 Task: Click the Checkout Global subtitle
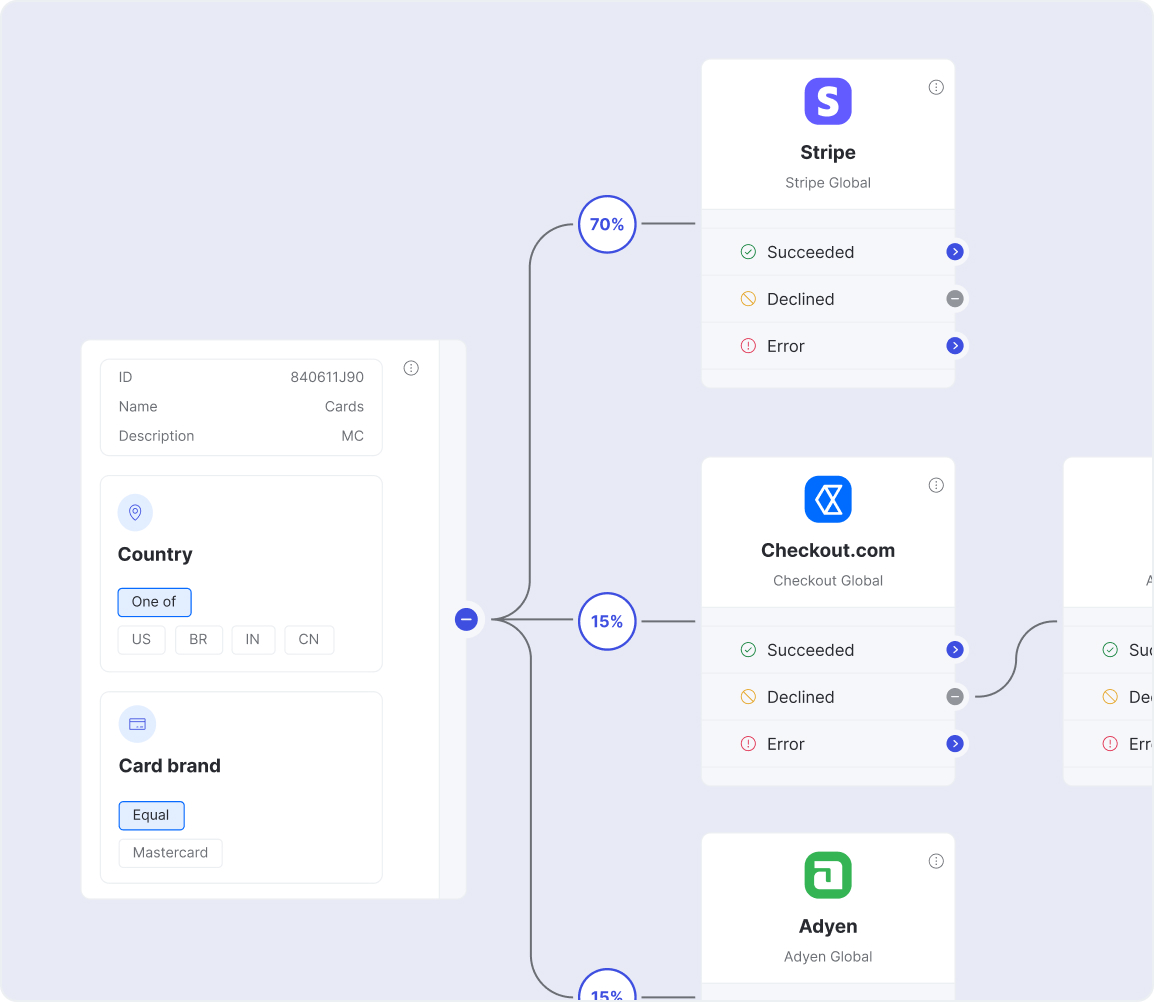pos(828,581)
